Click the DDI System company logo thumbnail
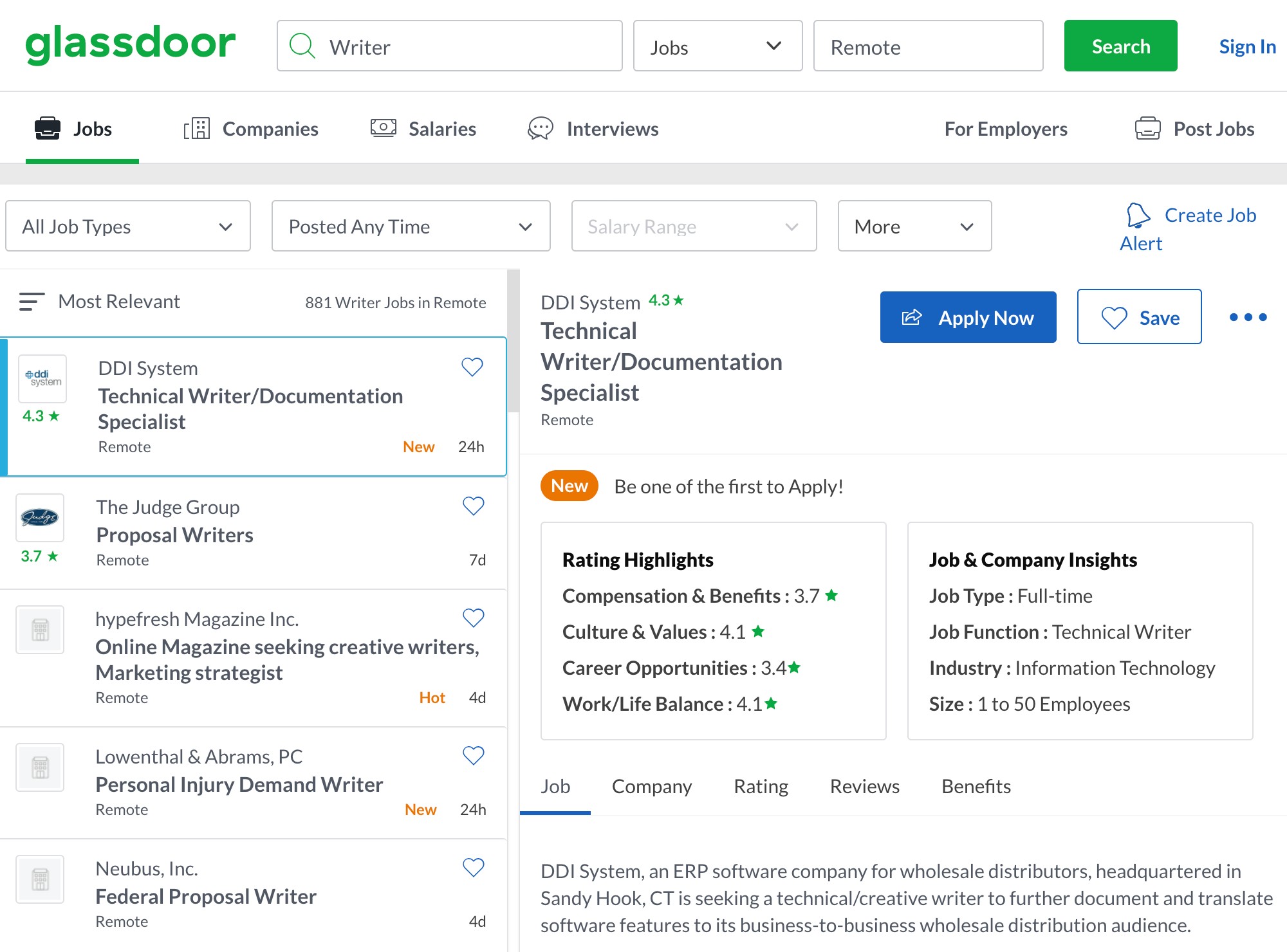Viewport: 1287px width, 952px height. coord(42,378)
